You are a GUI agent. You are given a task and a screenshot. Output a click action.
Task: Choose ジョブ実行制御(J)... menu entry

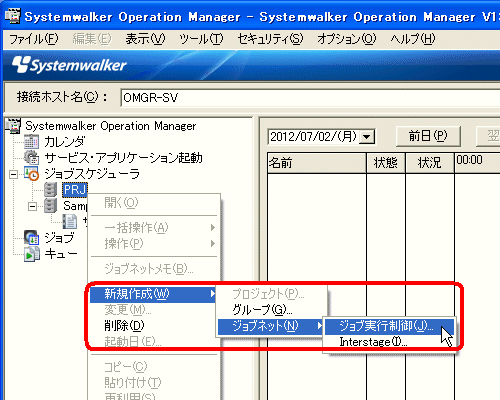pos(389,326)
